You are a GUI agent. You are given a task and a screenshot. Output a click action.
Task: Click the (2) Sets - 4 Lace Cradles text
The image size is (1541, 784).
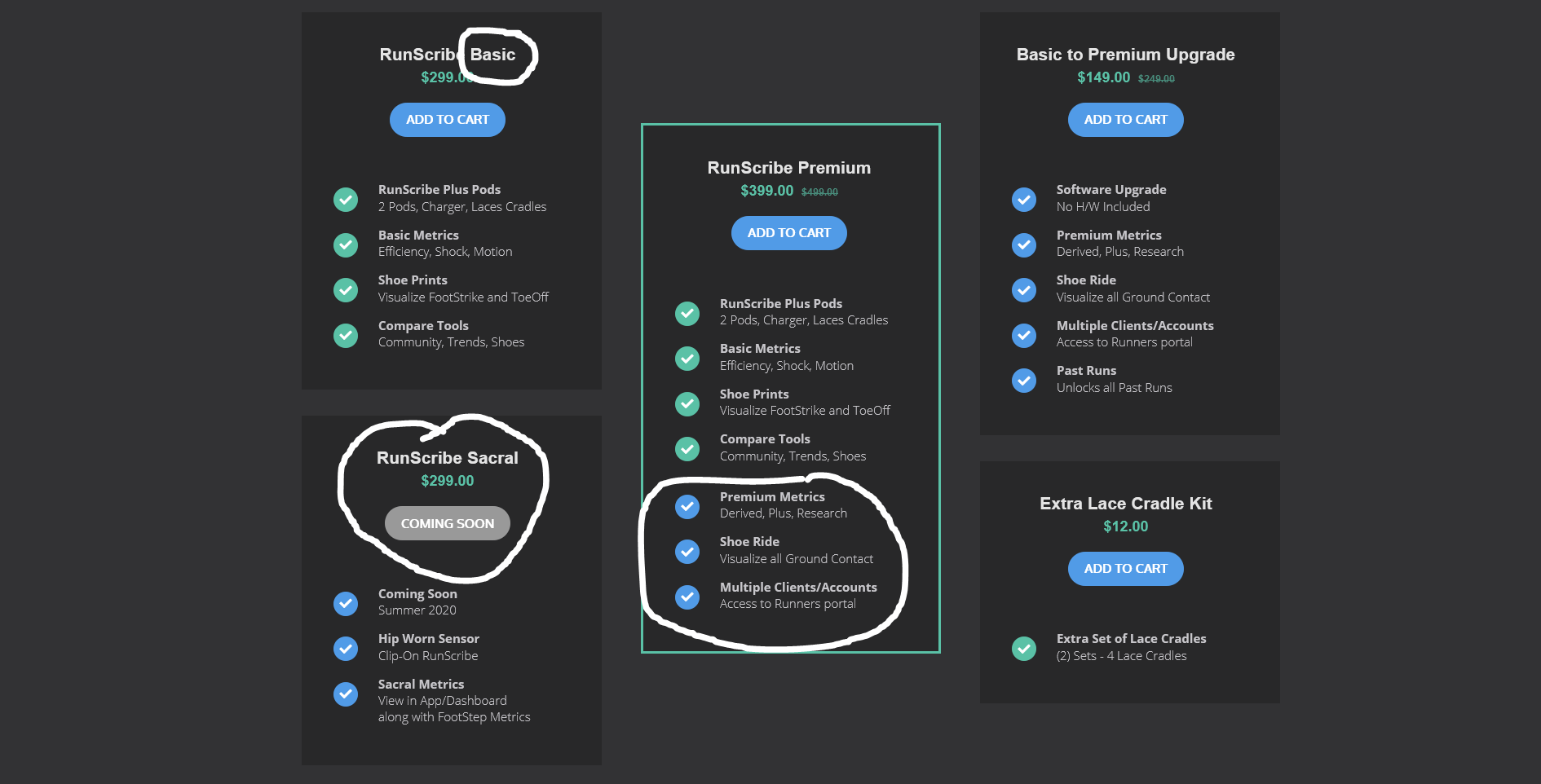1122,656
